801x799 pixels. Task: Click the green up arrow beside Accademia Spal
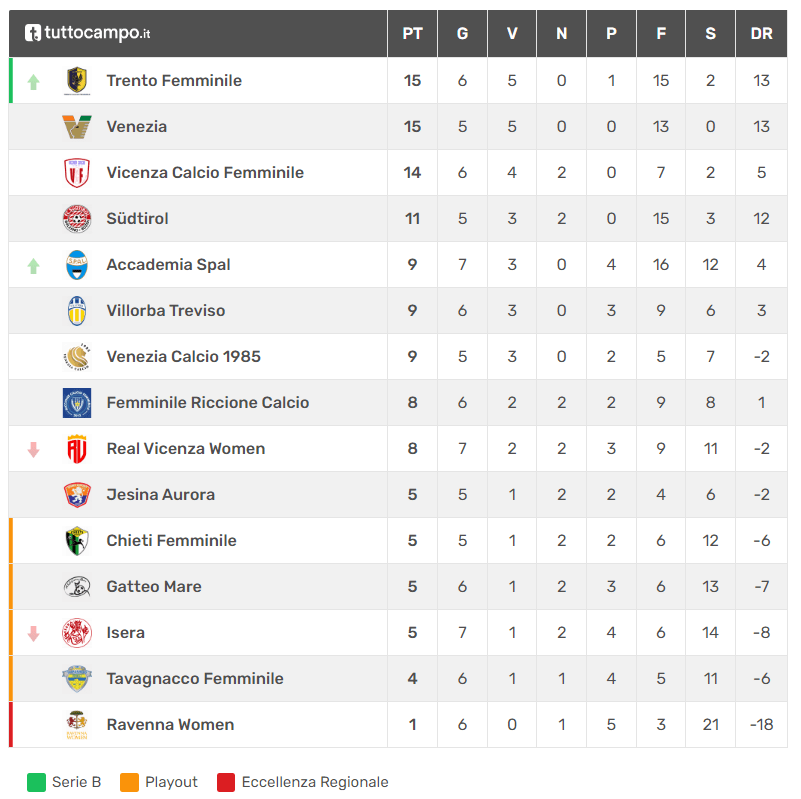(x=34, y=266)
